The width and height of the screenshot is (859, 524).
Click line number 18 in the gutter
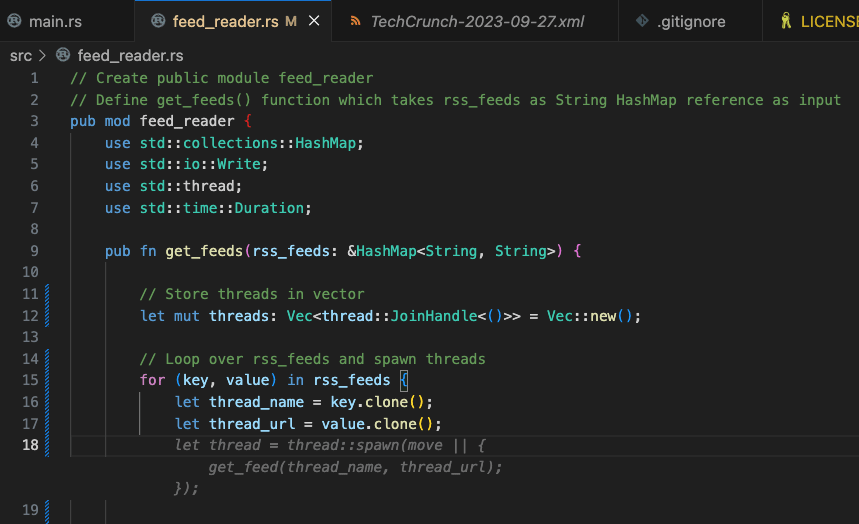pyautogui.click(x=30, y=445)
